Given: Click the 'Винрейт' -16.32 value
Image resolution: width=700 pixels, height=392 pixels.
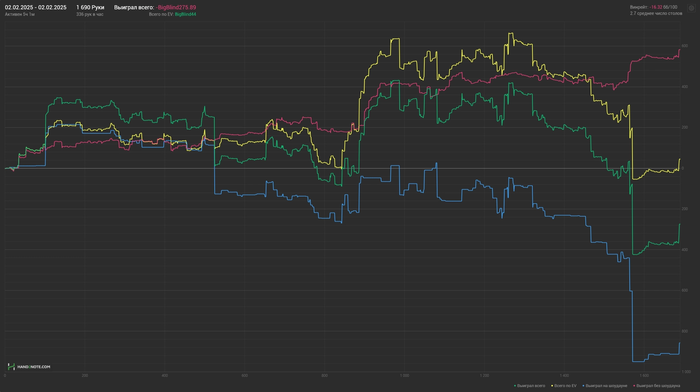Looking at the screenshot, I should 656,7.
